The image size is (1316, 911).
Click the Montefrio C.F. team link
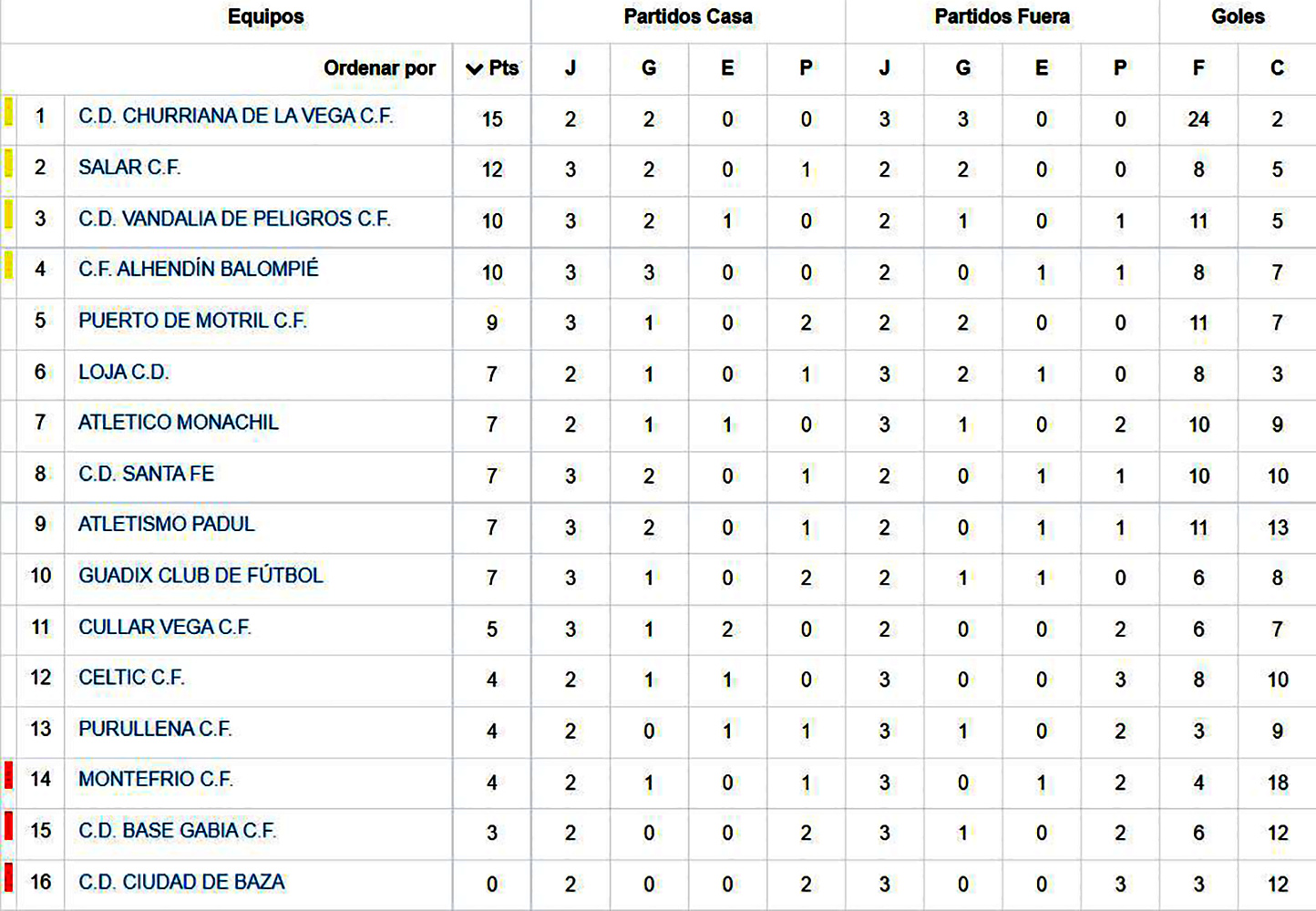point(156,780)
